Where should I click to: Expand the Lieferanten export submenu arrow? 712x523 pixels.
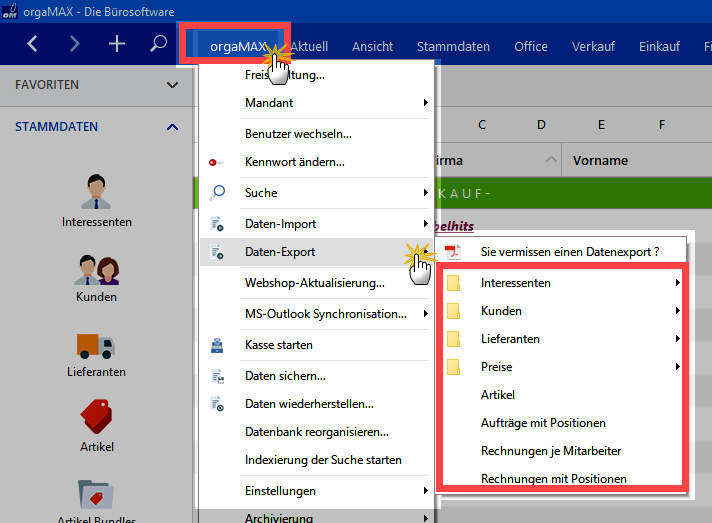pos(677,339)
